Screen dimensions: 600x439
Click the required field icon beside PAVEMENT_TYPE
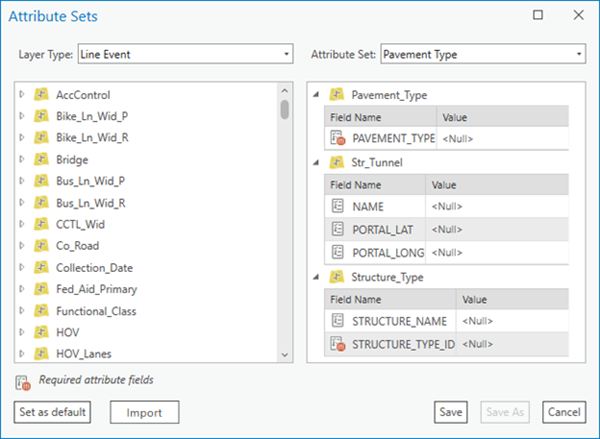click(x=338, y=138)
